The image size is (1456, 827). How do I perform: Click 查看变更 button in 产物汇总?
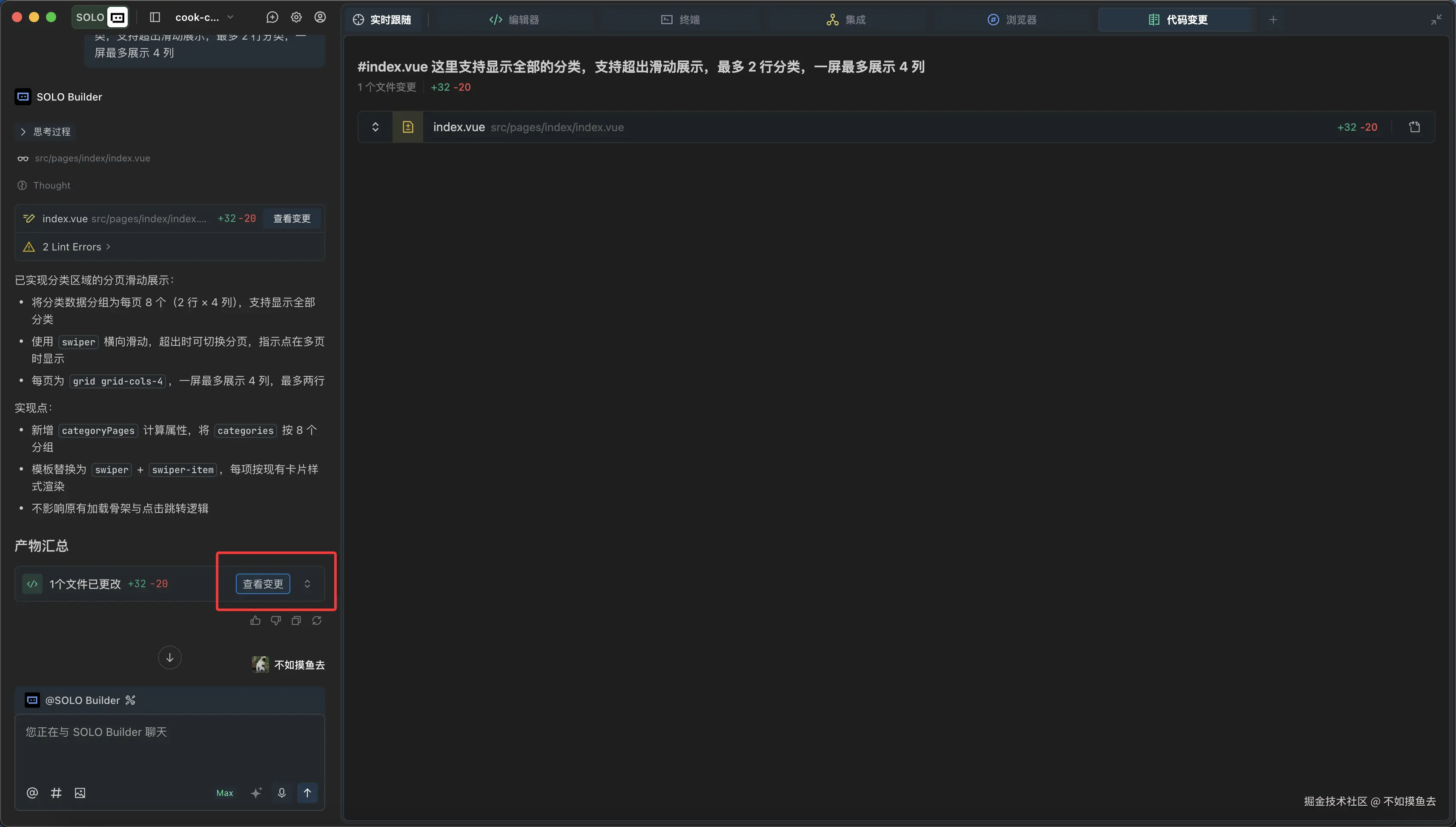[x=263, y=584]
